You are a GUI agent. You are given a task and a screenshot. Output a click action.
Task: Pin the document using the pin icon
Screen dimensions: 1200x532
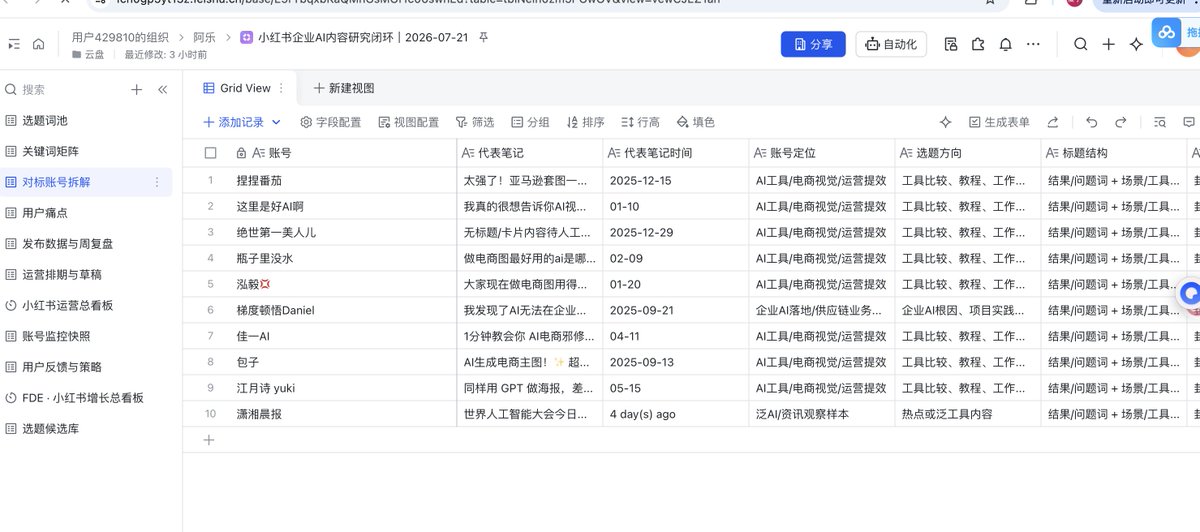484,38
